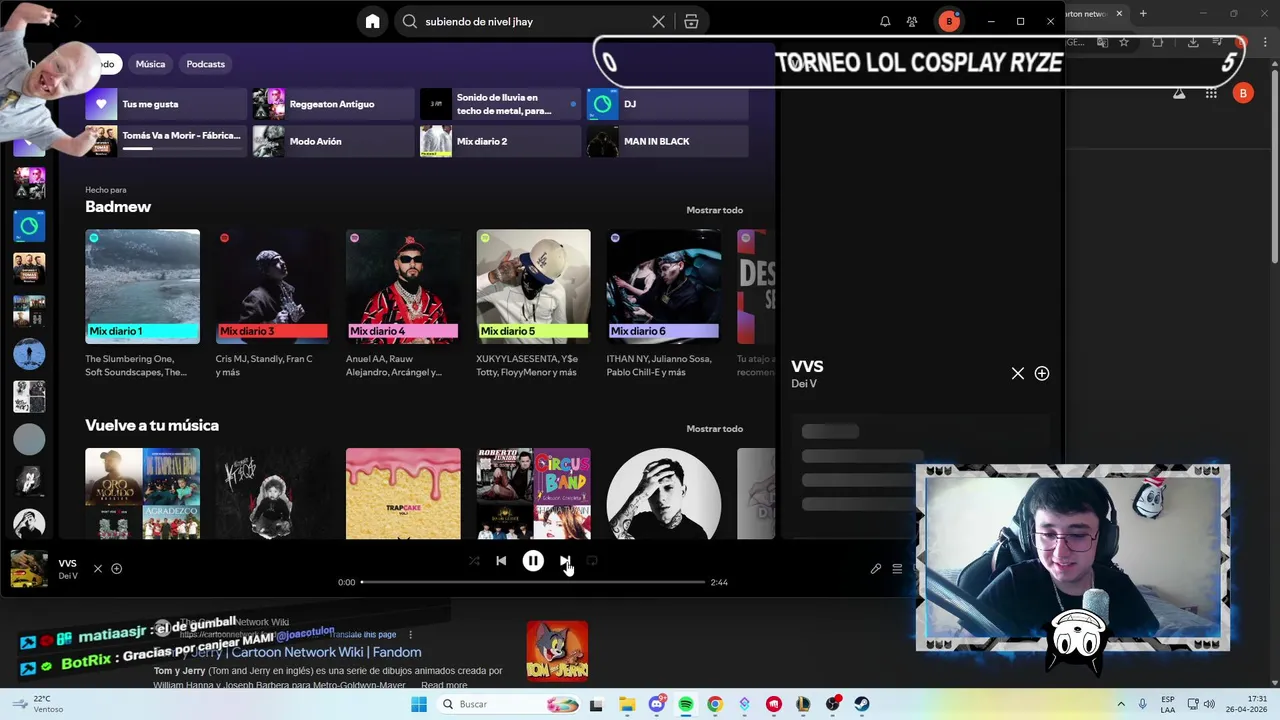Show hidden system tray icons
Image resolution: width=1280 pixels, height=720 pixels.
1121,704
